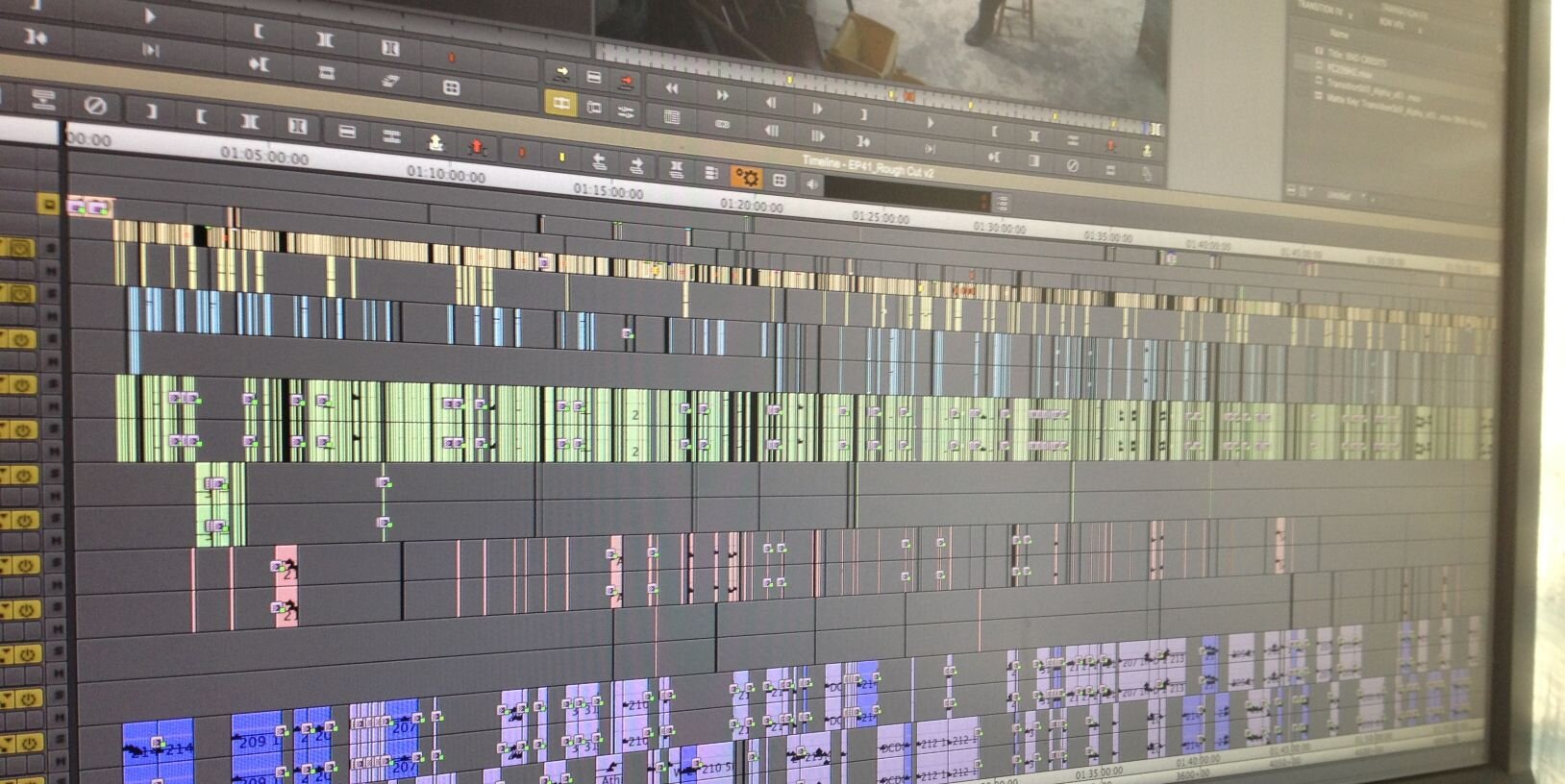This screenshot has width=1565, height=784.
Task: Click the yellow Splice-In arrow button
Action: (x=561, y=73)
